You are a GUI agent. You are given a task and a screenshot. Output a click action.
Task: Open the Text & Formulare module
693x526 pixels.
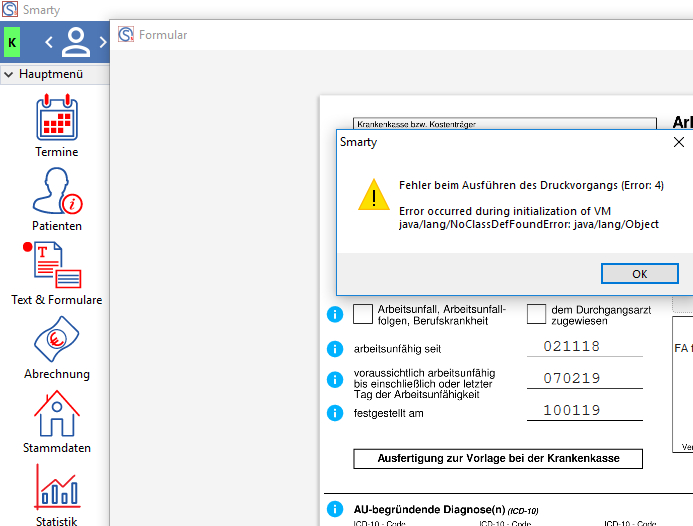57,274
